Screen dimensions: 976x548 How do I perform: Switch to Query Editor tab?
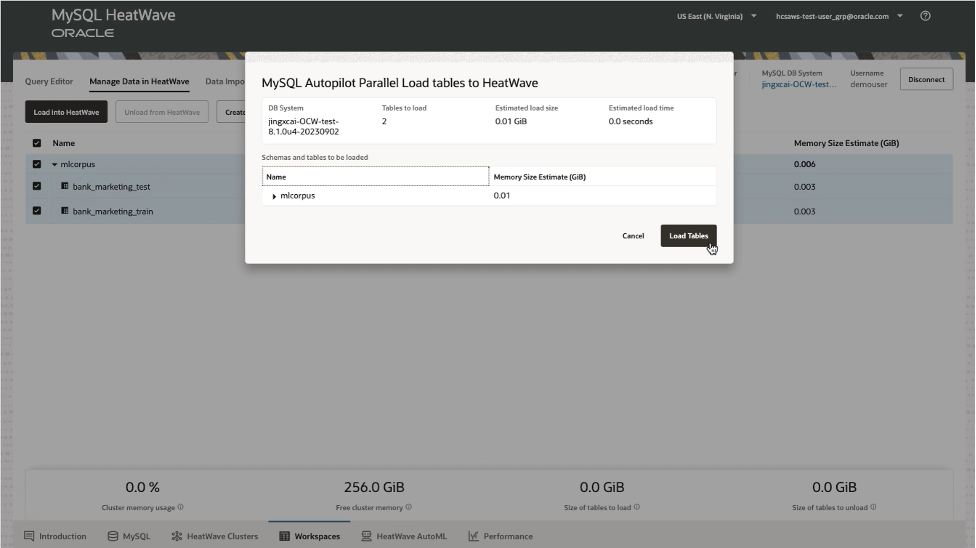coord(49,82)
